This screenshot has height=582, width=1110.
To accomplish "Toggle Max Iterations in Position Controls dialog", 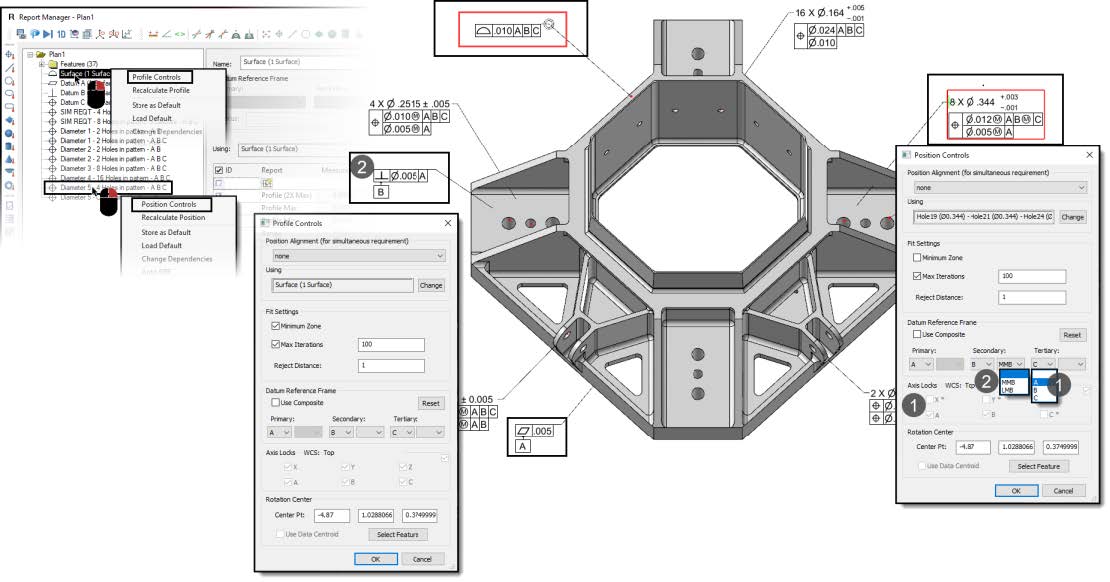I will (919, 276).
